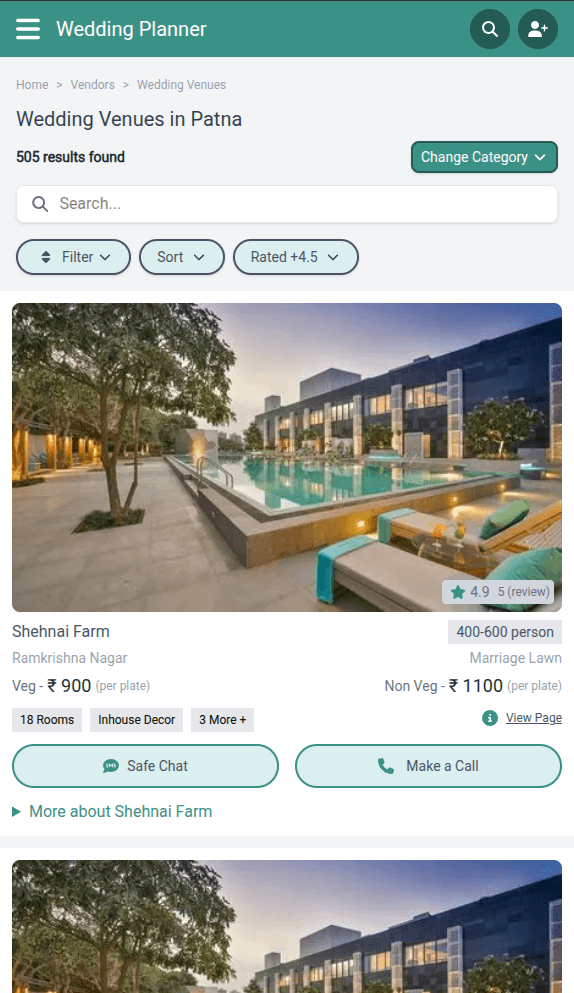Click the star rating badge 4.9

click(498, 592)
